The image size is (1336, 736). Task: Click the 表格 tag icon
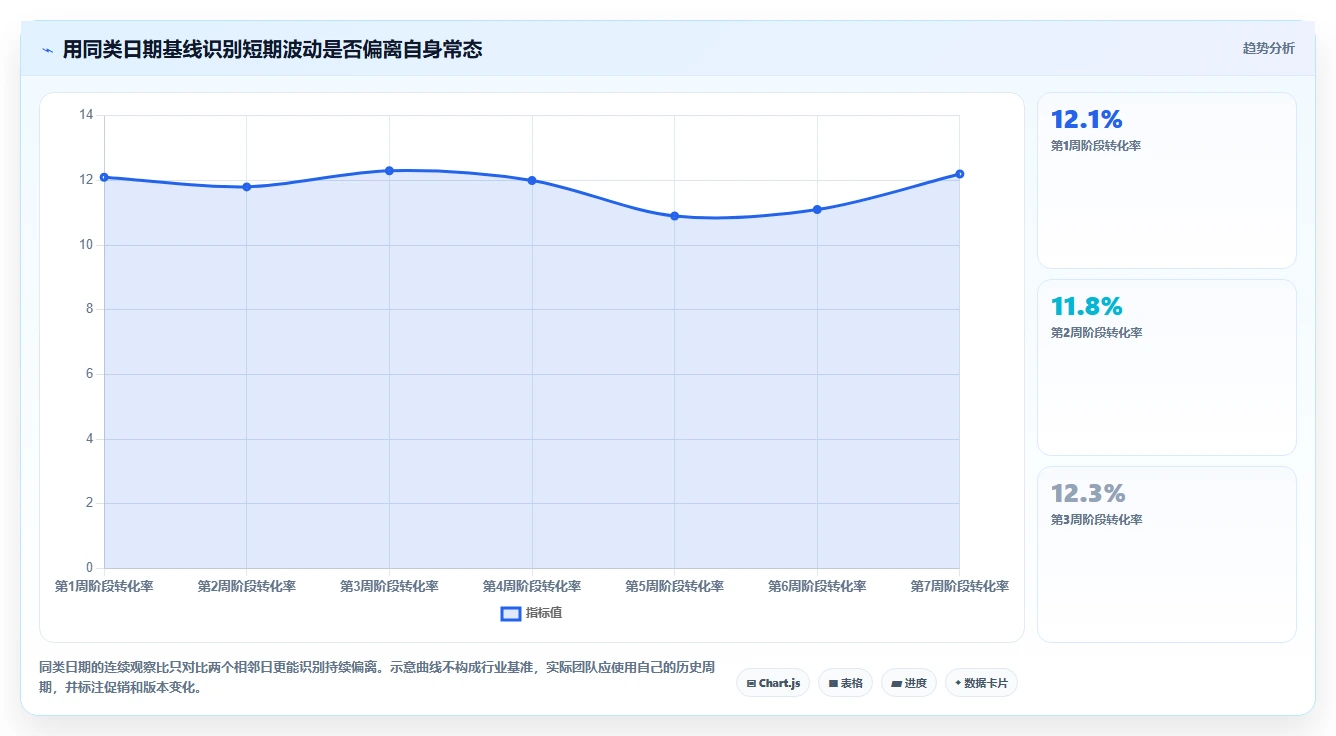pos(833,684)
